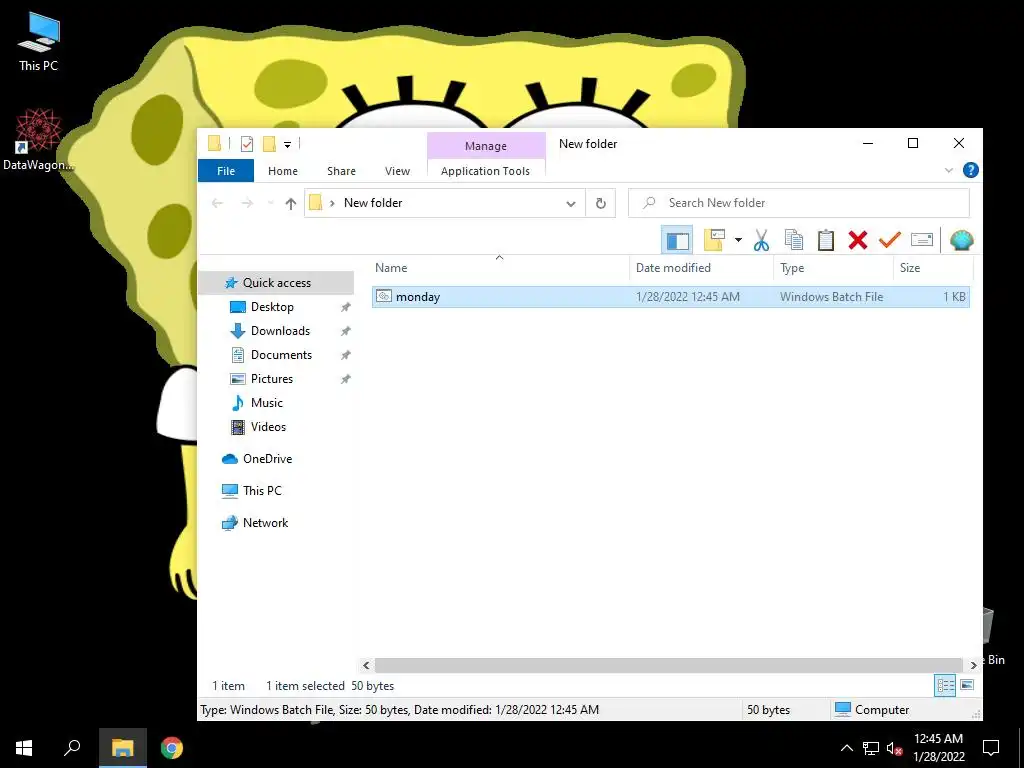Open Music in navigation pane
This screenshot has height=768, width=1024.
pyautogui.click(x=266, y=403)
